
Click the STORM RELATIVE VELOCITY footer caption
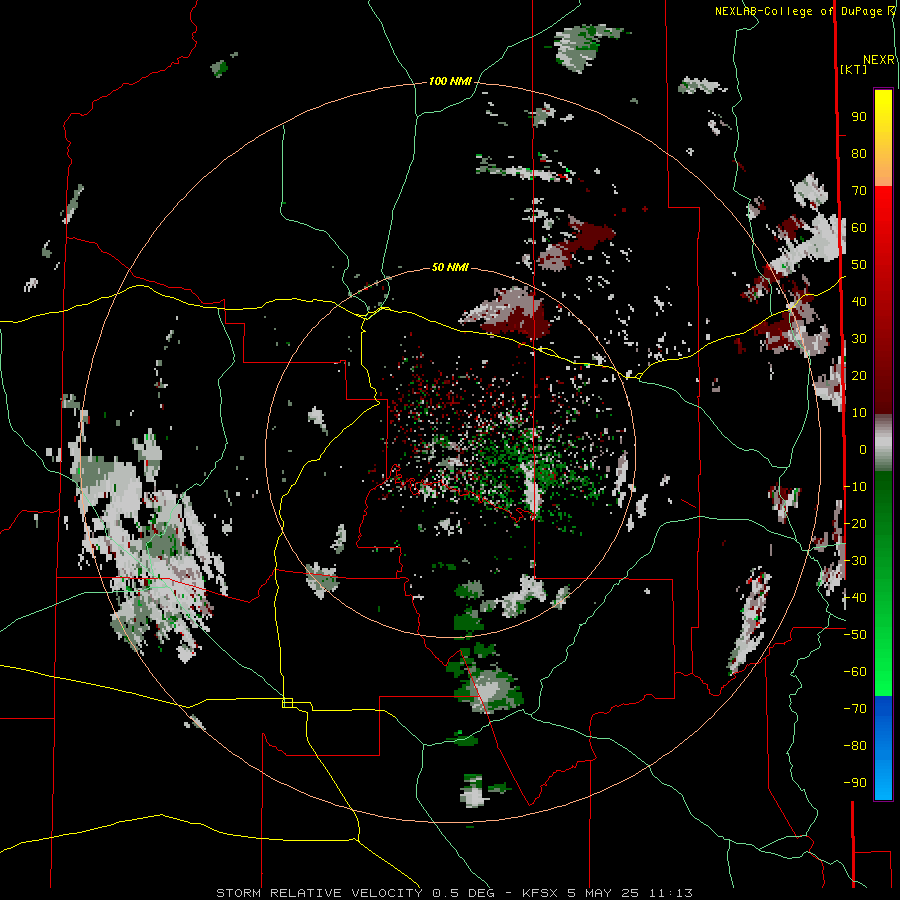454,893
